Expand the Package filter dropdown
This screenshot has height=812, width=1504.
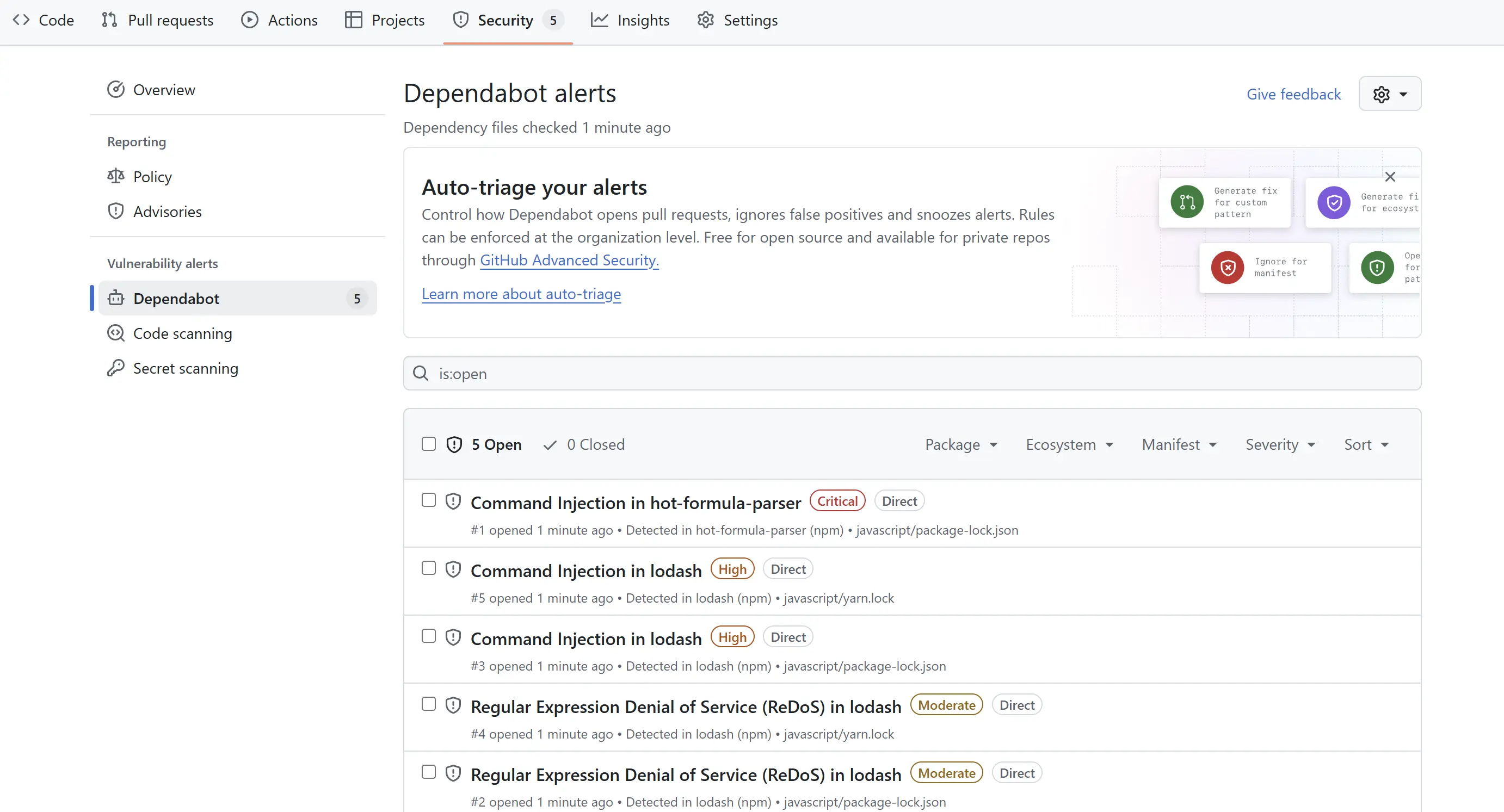tap(961, 444)
